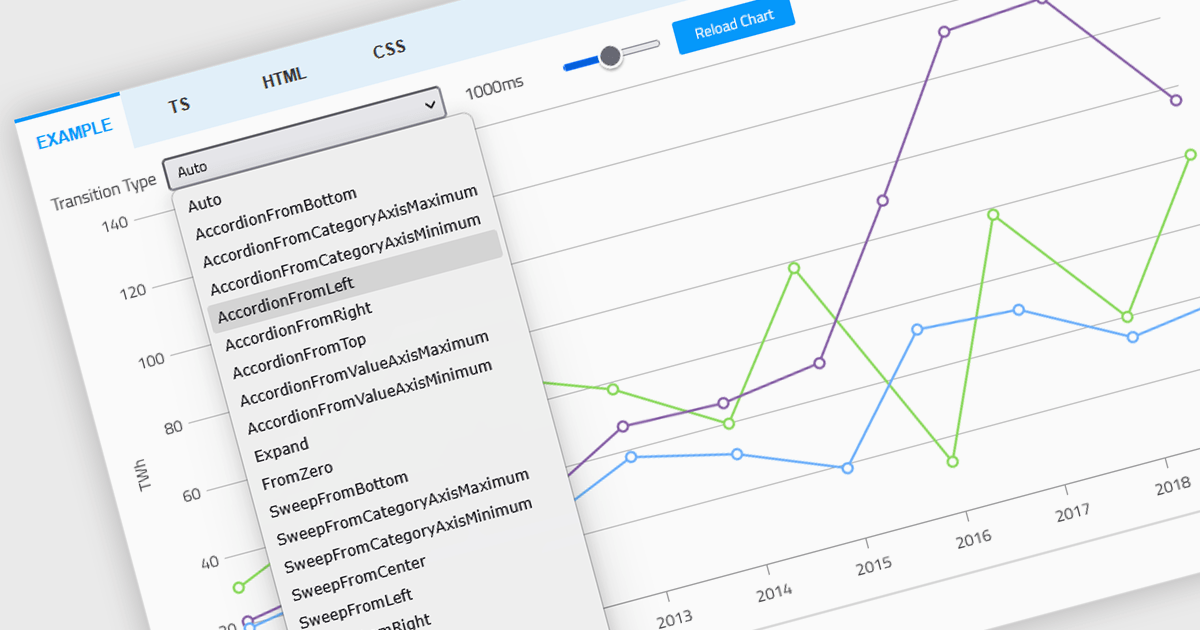
Task: Choose SweepFromCategoryAxisMinimum option
Action: pos(409,536)
